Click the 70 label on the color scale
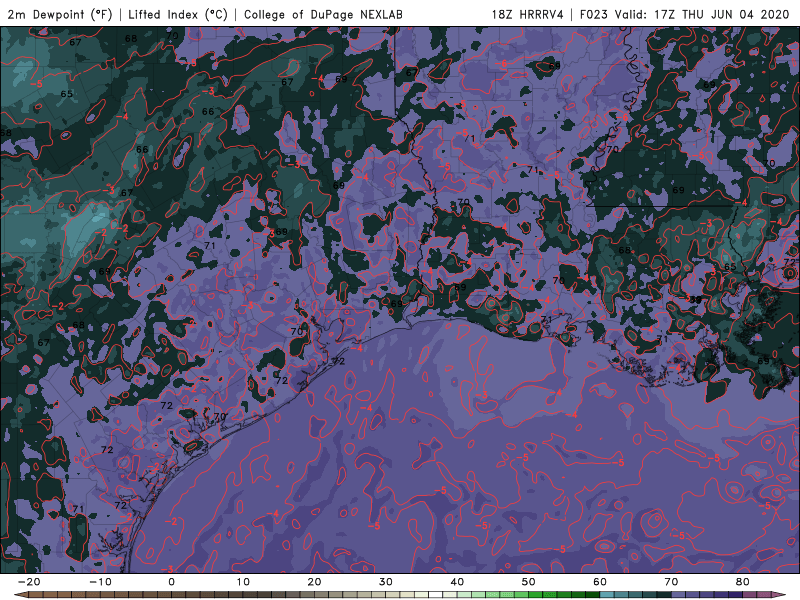800x600 pixels. tap(671, 582)
